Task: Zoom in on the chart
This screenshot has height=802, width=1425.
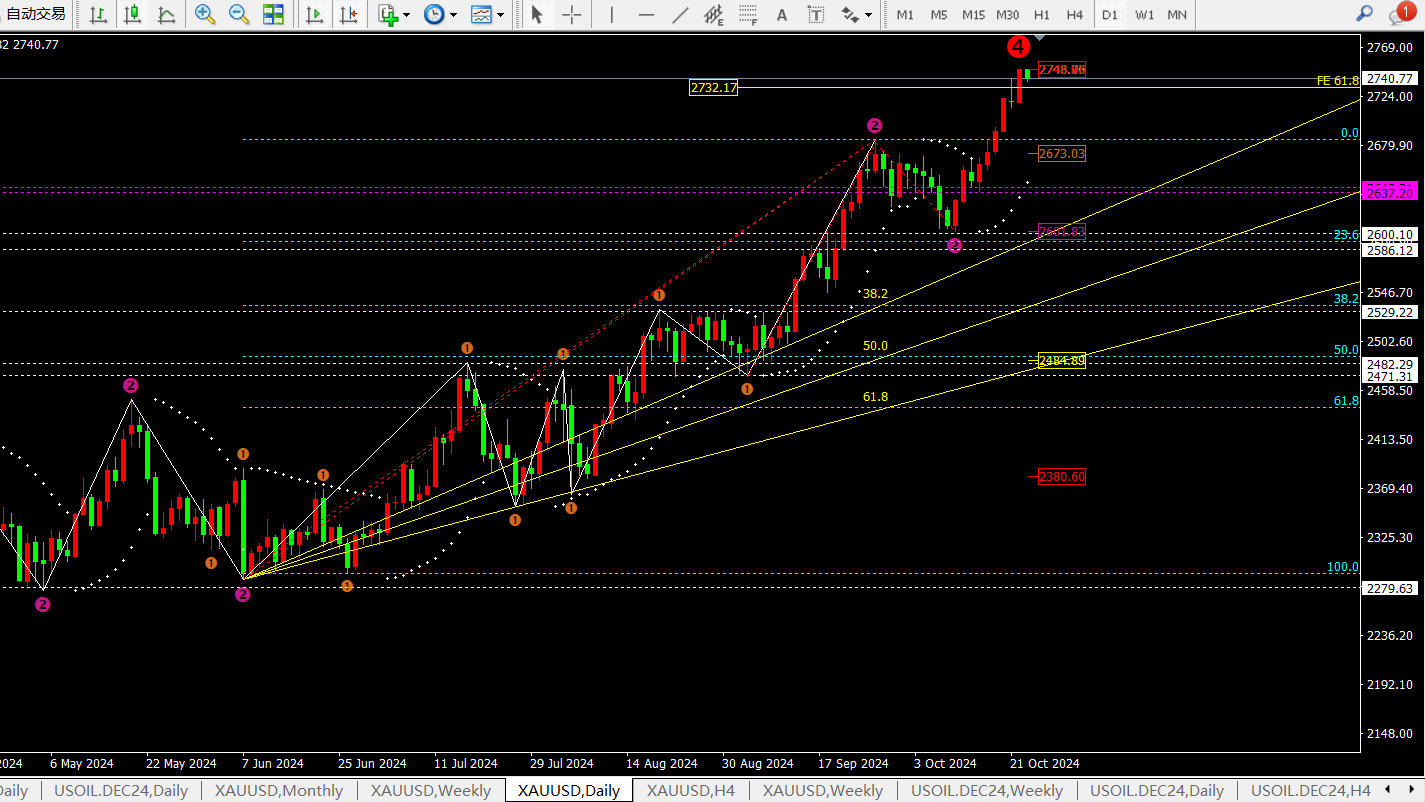Action: pos(205,14)
